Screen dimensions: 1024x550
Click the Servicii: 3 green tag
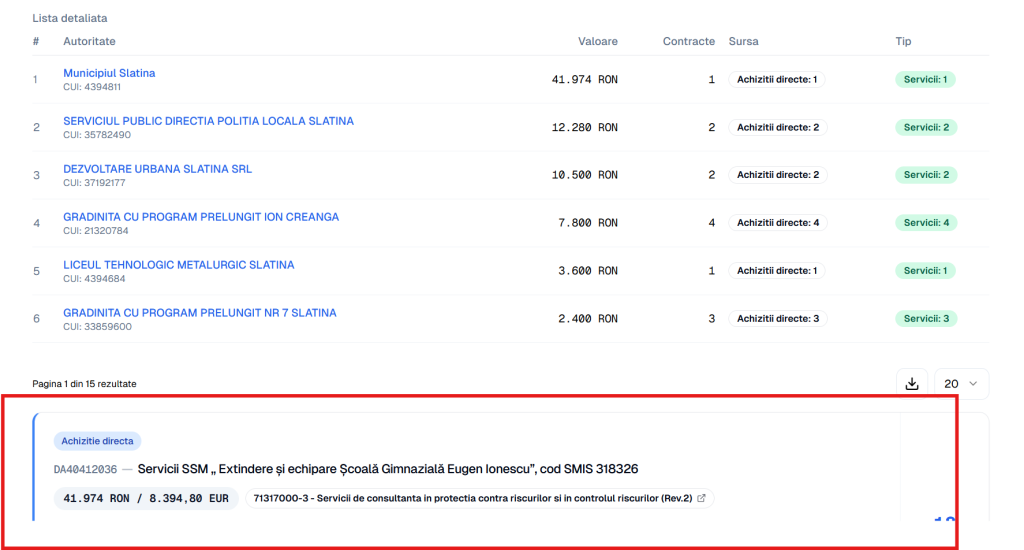[926, 319]
